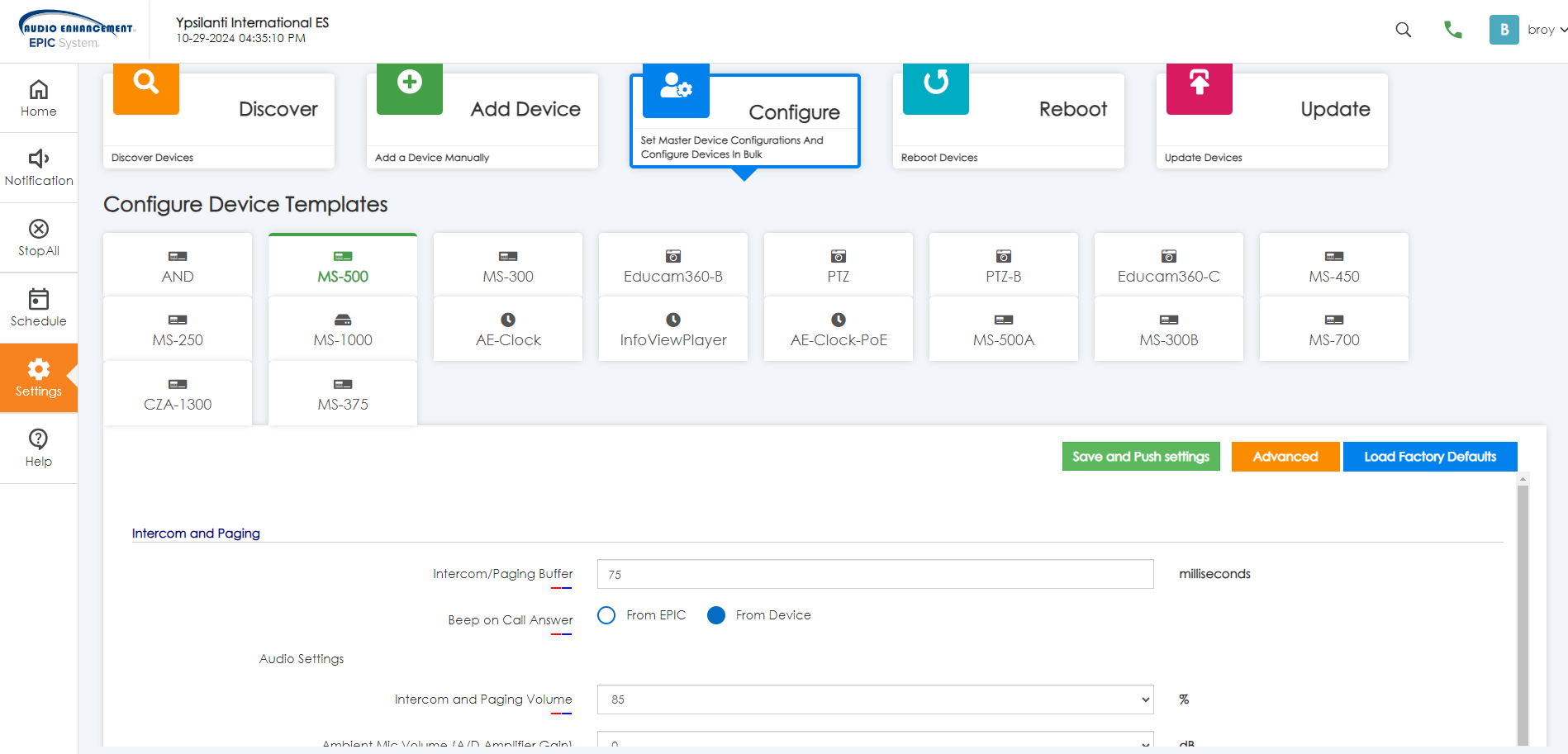Click the teal Reboot arrow icon
The width and height of the screenshot is (1568, 754).
[935, 83]
